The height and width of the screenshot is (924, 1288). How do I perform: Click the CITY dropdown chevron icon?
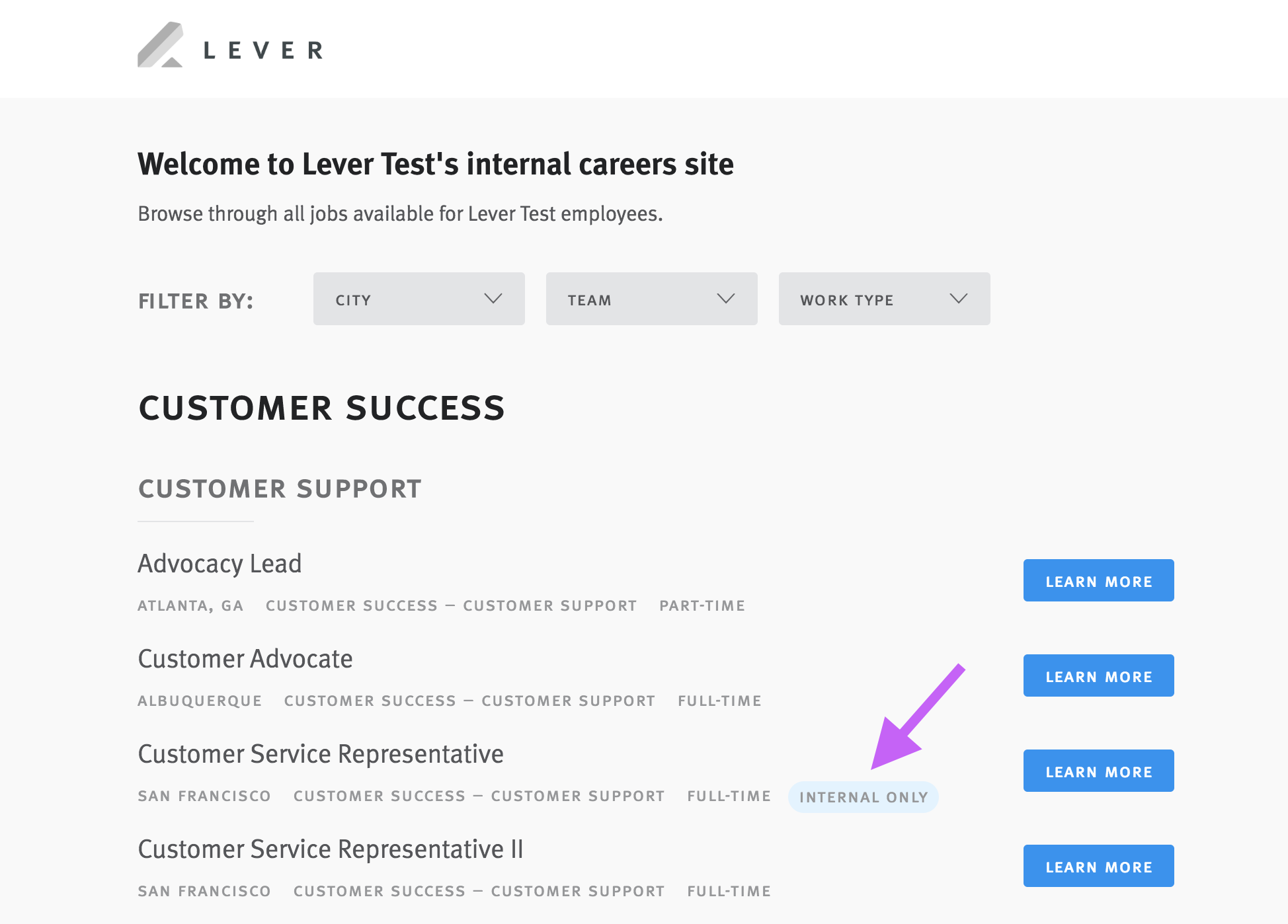(x=493, y=299)
